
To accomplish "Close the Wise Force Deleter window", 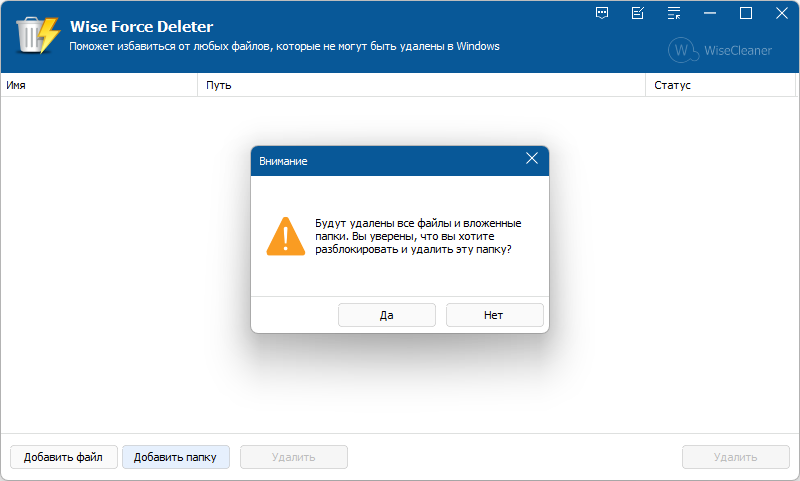I will 782,13.
